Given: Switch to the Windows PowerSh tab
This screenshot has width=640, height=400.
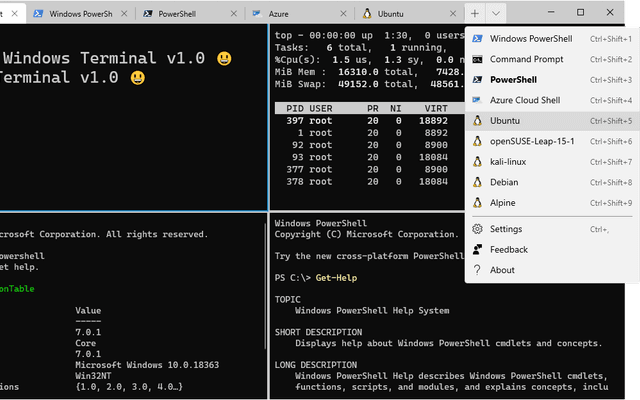Looking at the screenshot, I should pos(81,14).
